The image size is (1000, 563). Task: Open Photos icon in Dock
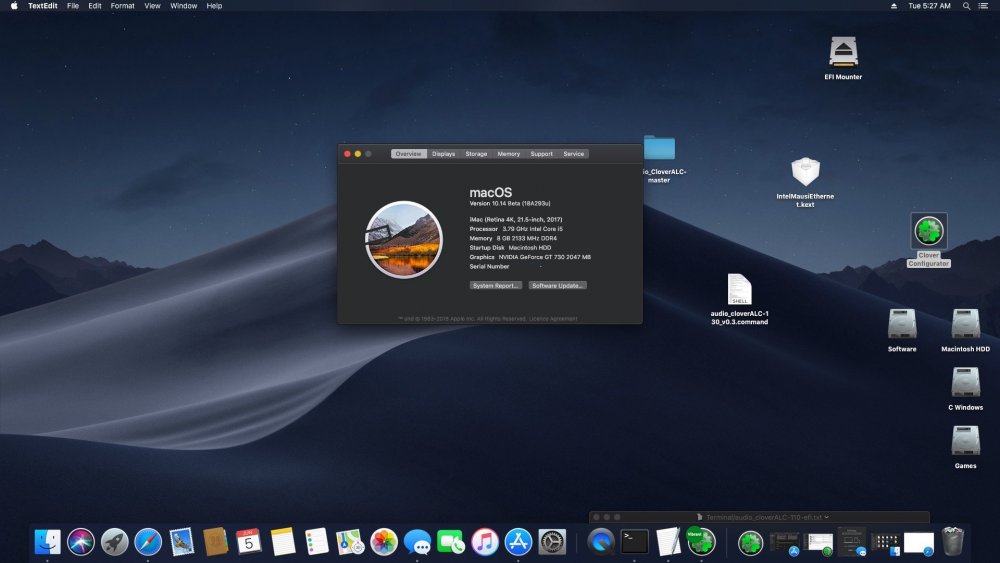[384, 543]
